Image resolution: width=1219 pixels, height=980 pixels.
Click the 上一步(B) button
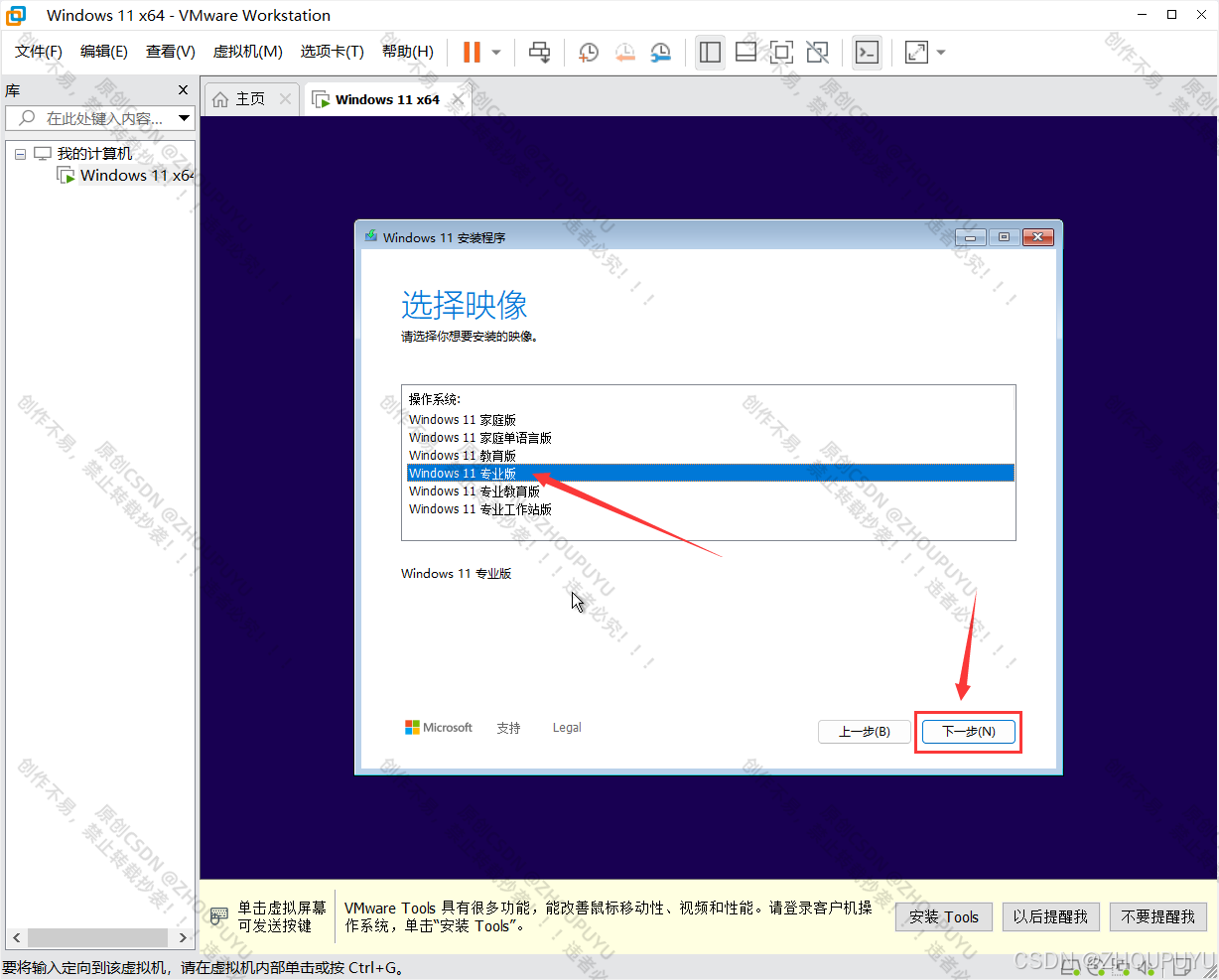click(865, 732)
